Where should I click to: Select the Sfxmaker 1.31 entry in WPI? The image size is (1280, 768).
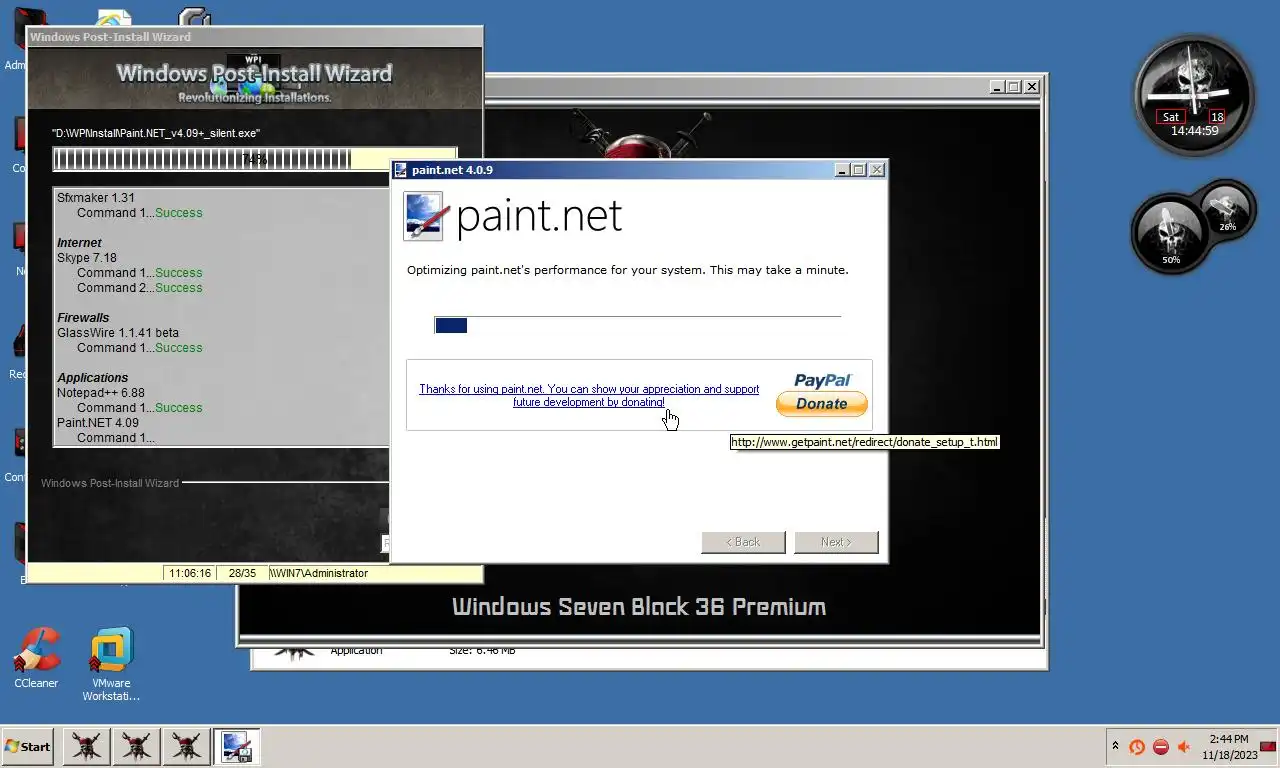(96, 198)
